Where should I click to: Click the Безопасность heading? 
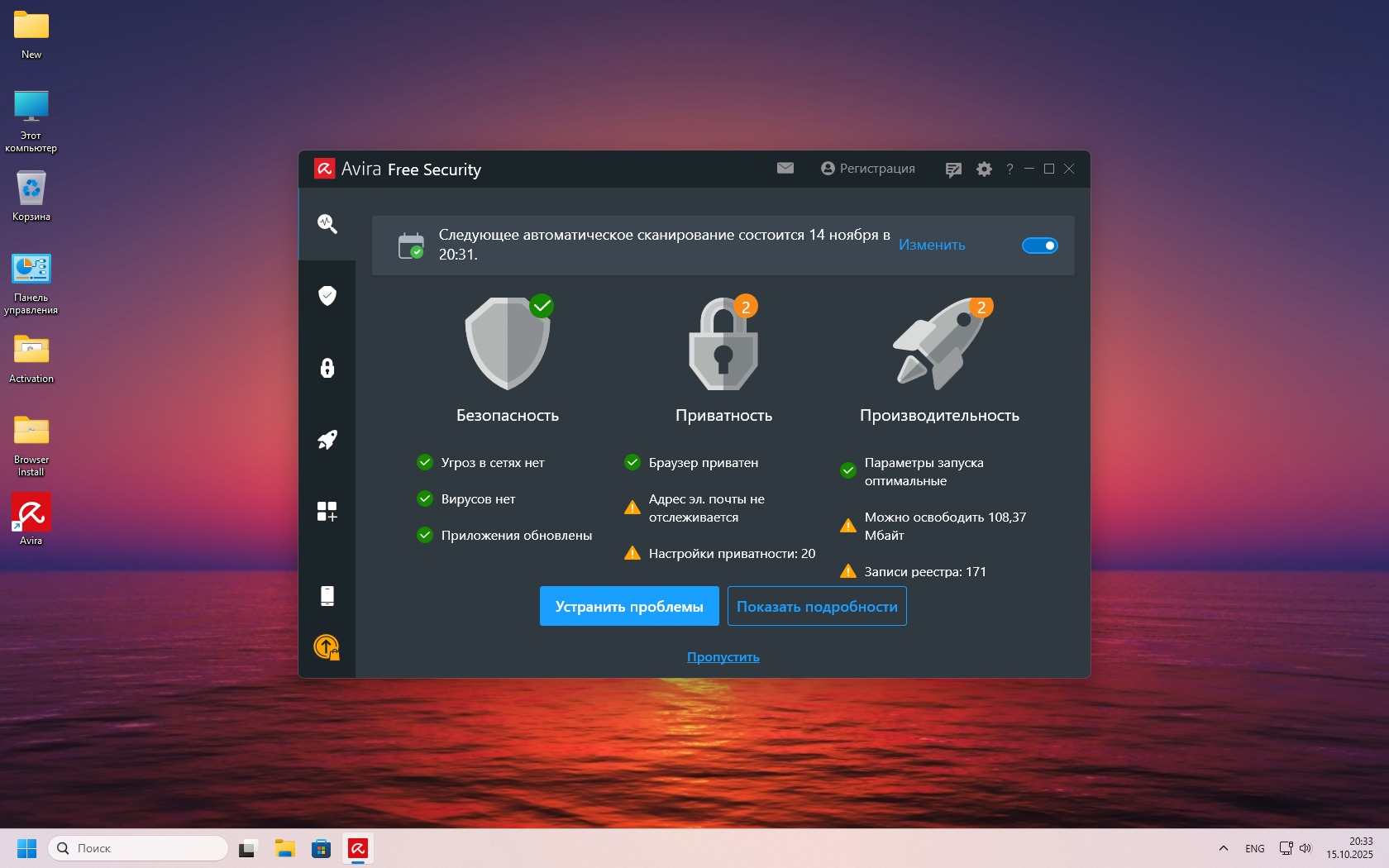pos(508,415)
